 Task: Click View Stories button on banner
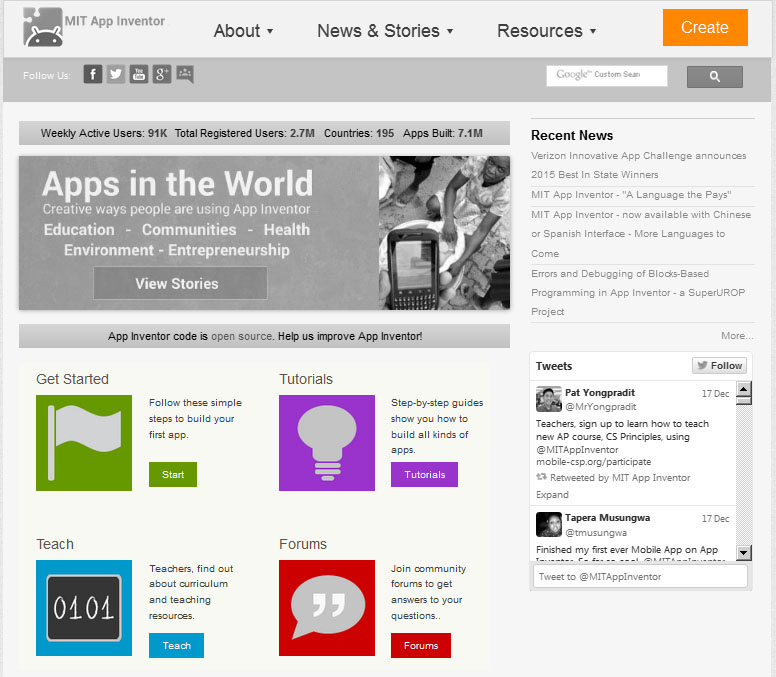point(180,283)
